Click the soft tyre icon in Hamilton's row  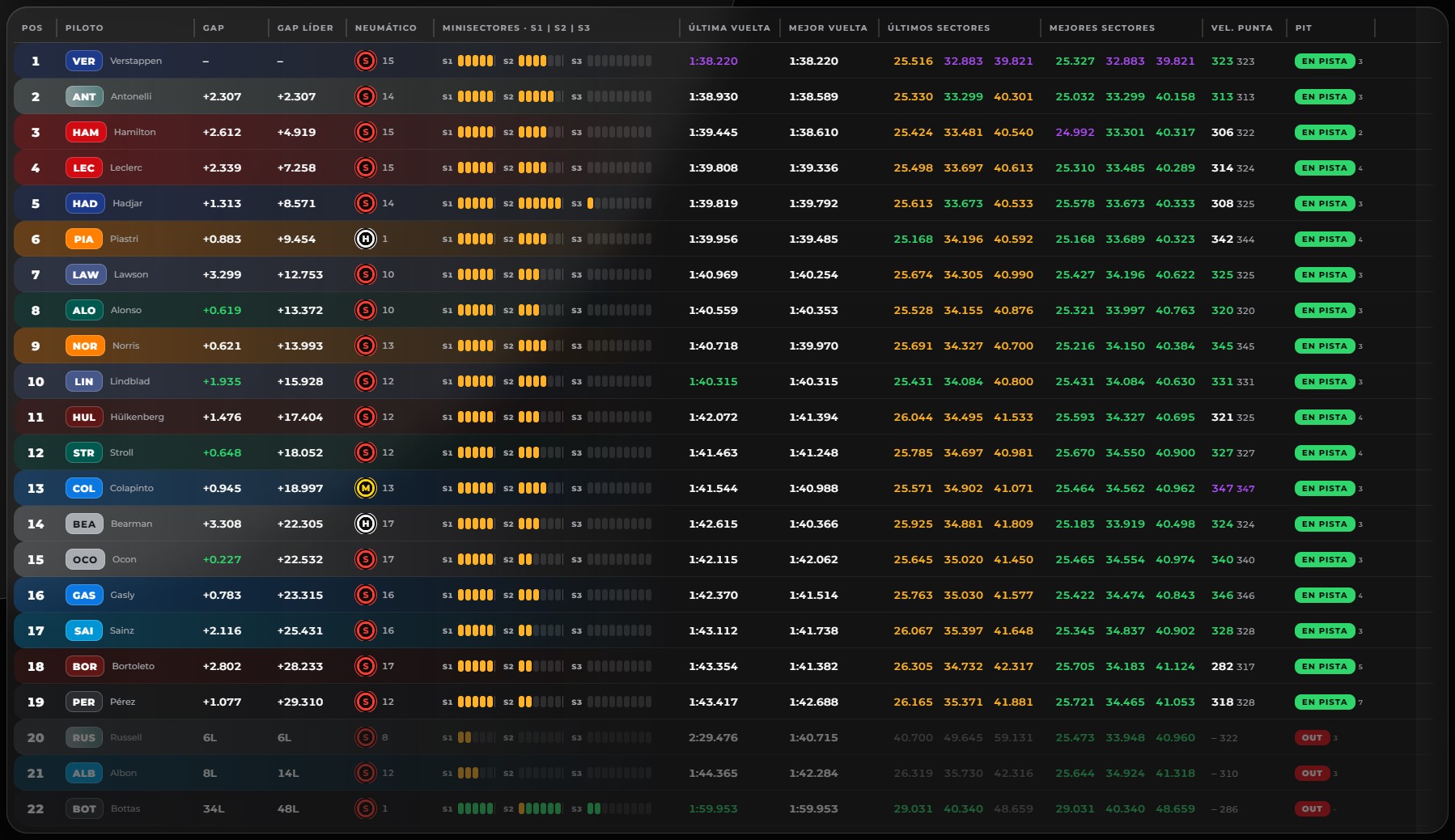(366, 132)
